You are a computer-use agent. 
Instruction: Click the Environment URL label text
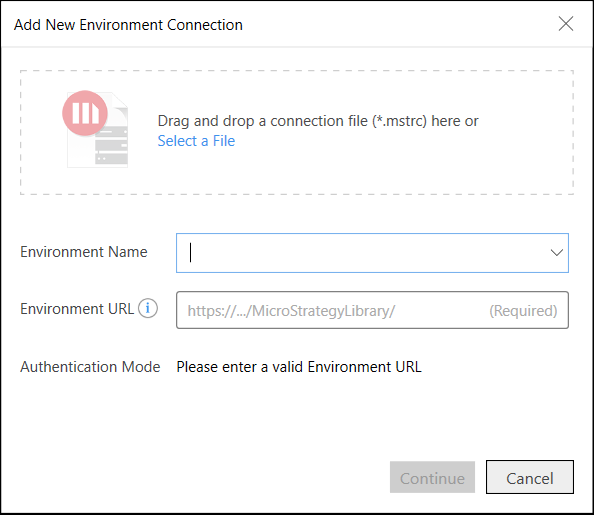click(x=77, y=309)
